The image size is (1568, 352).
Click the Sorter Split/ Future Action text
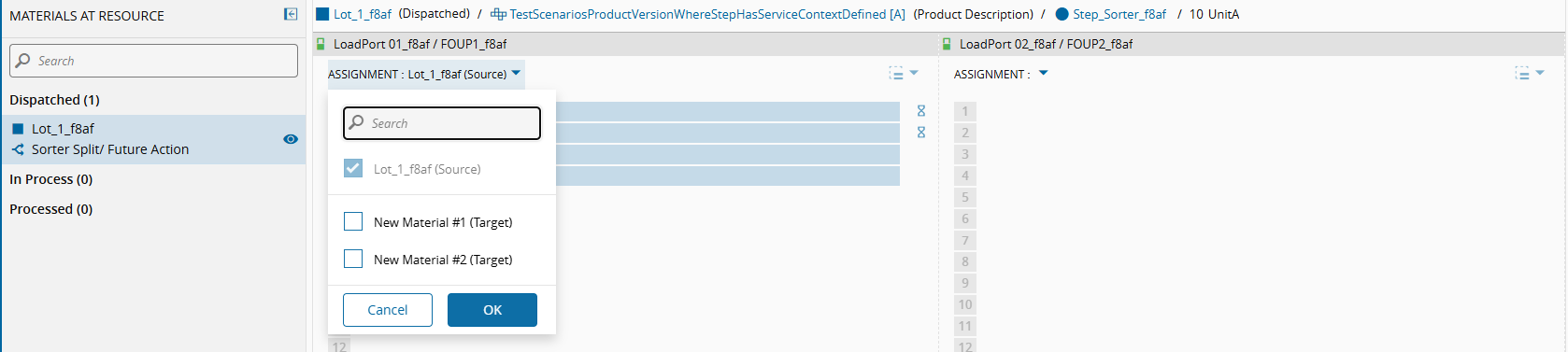110,149
